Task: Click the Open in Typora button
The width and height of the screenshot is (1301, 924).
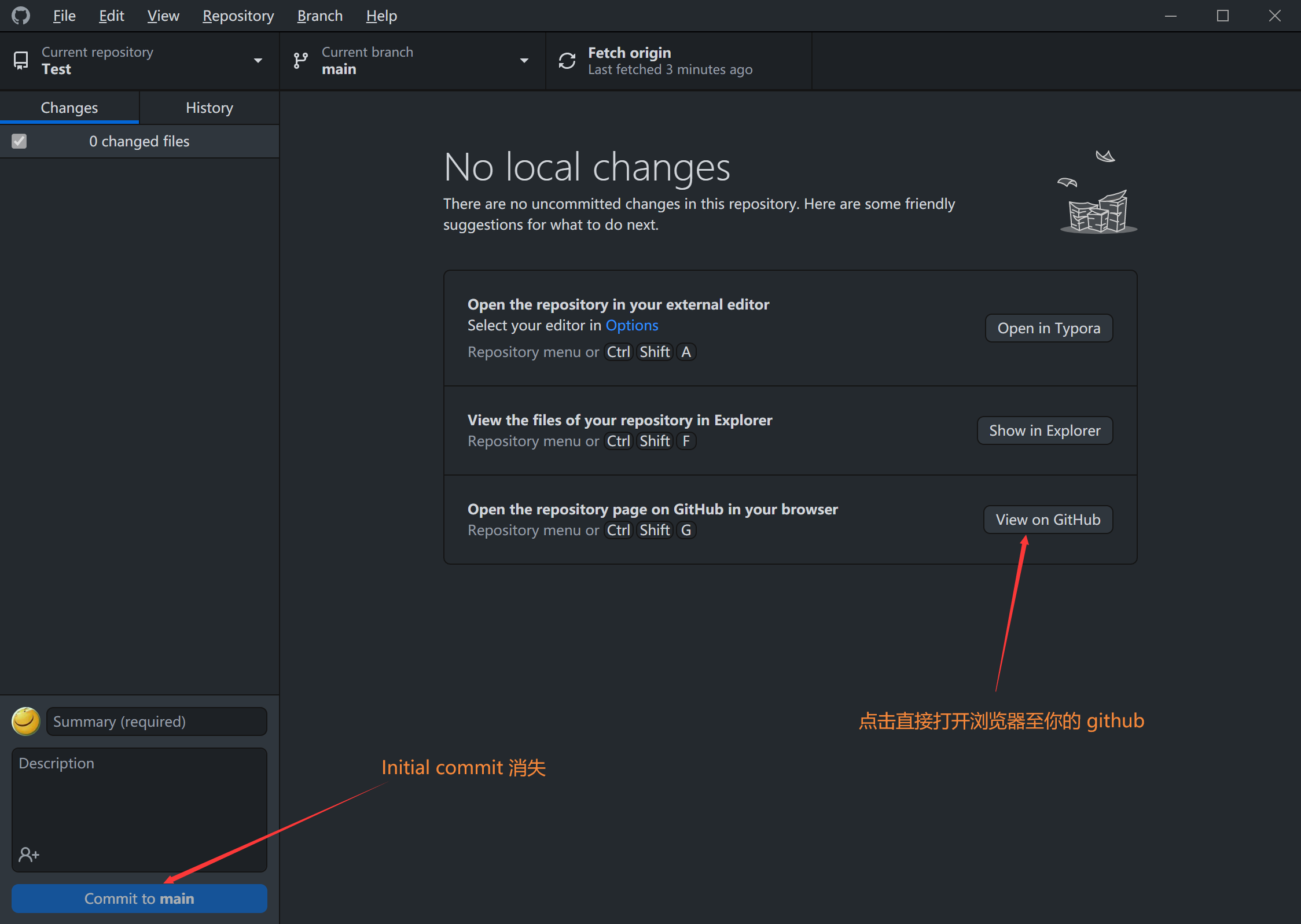Action: pos(1048,328)
